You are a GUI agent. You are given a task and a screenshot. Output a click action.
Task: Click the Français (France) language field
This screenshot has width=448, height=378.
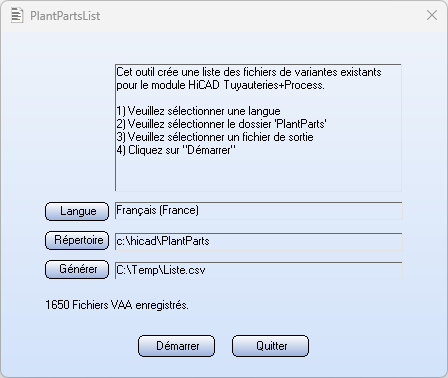coord(259,211)
